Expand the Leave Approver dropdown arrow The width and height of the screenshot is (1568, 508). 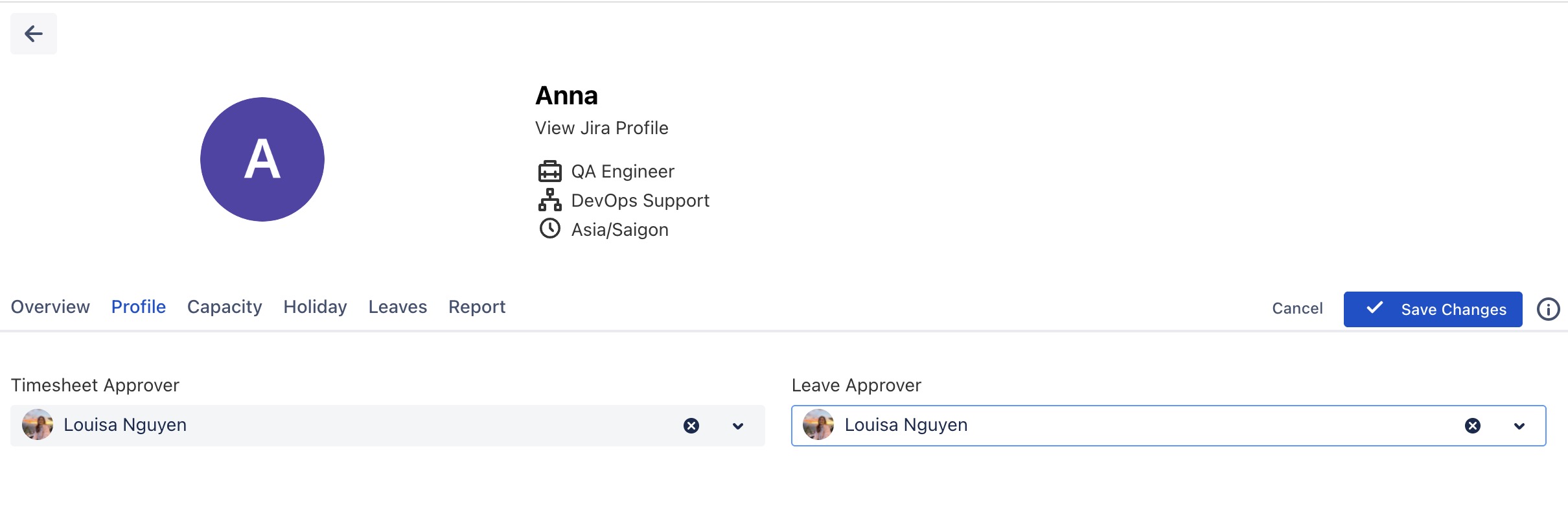1519,426
